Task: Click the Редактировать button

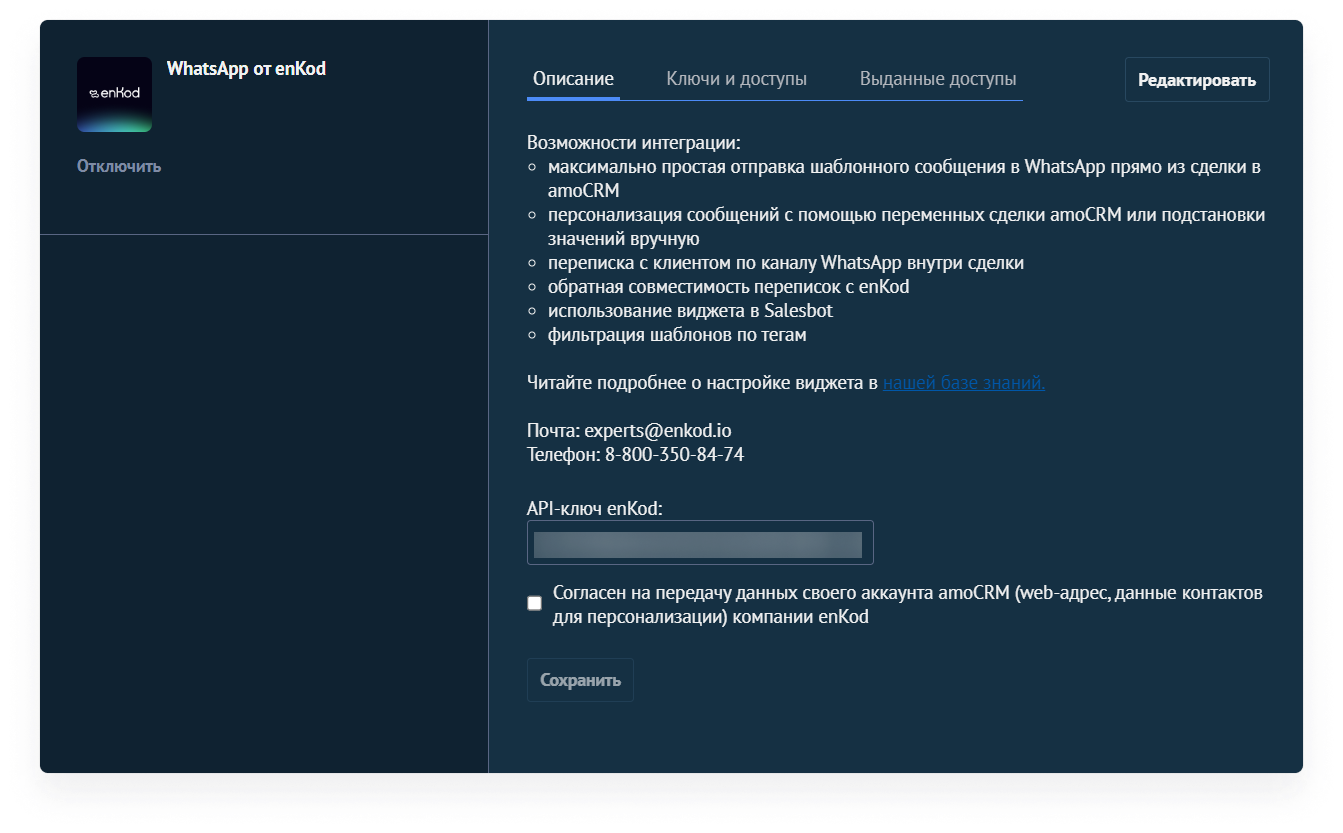Action: click(x=1197, y=80)
